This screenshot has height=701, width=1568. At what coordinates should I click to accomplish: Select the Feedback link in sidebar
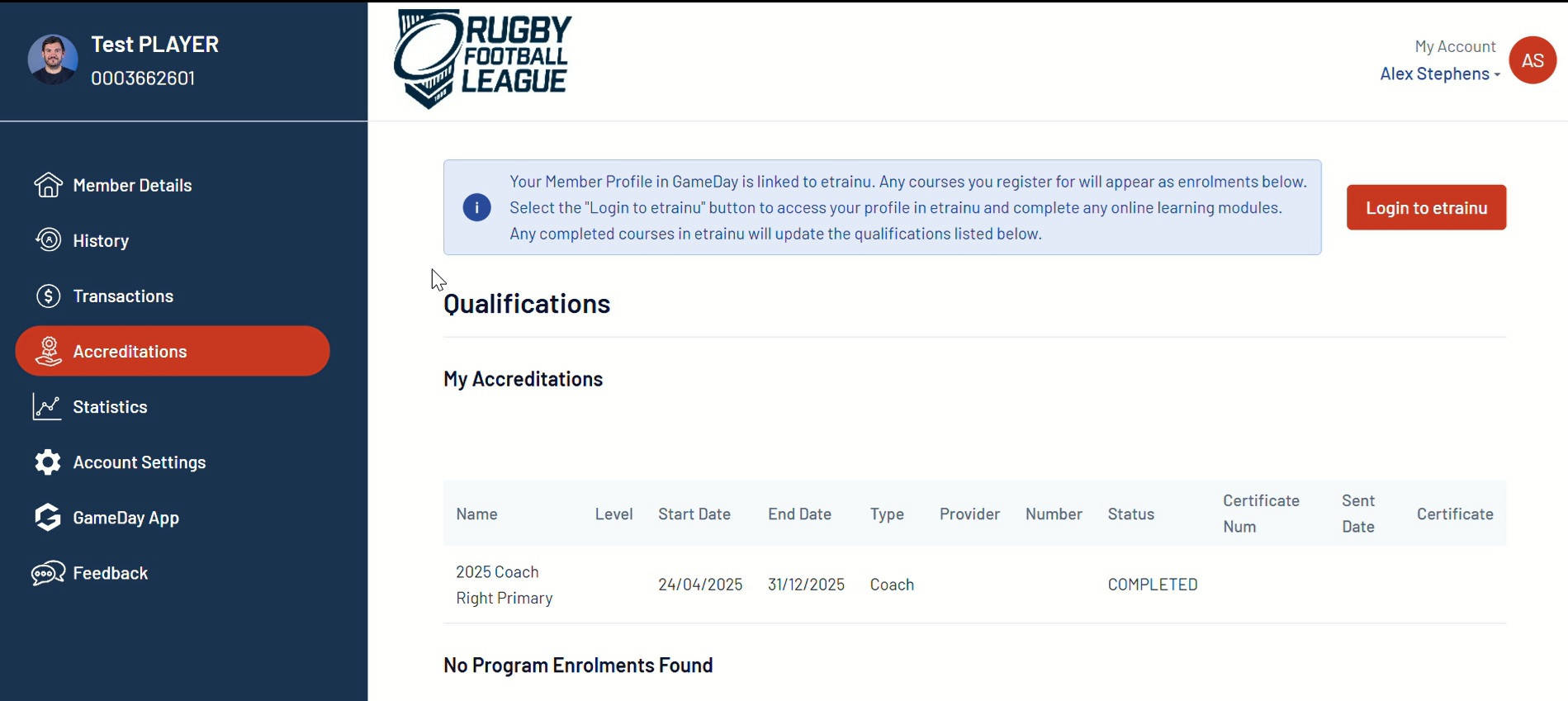click(x=110, y=573)
